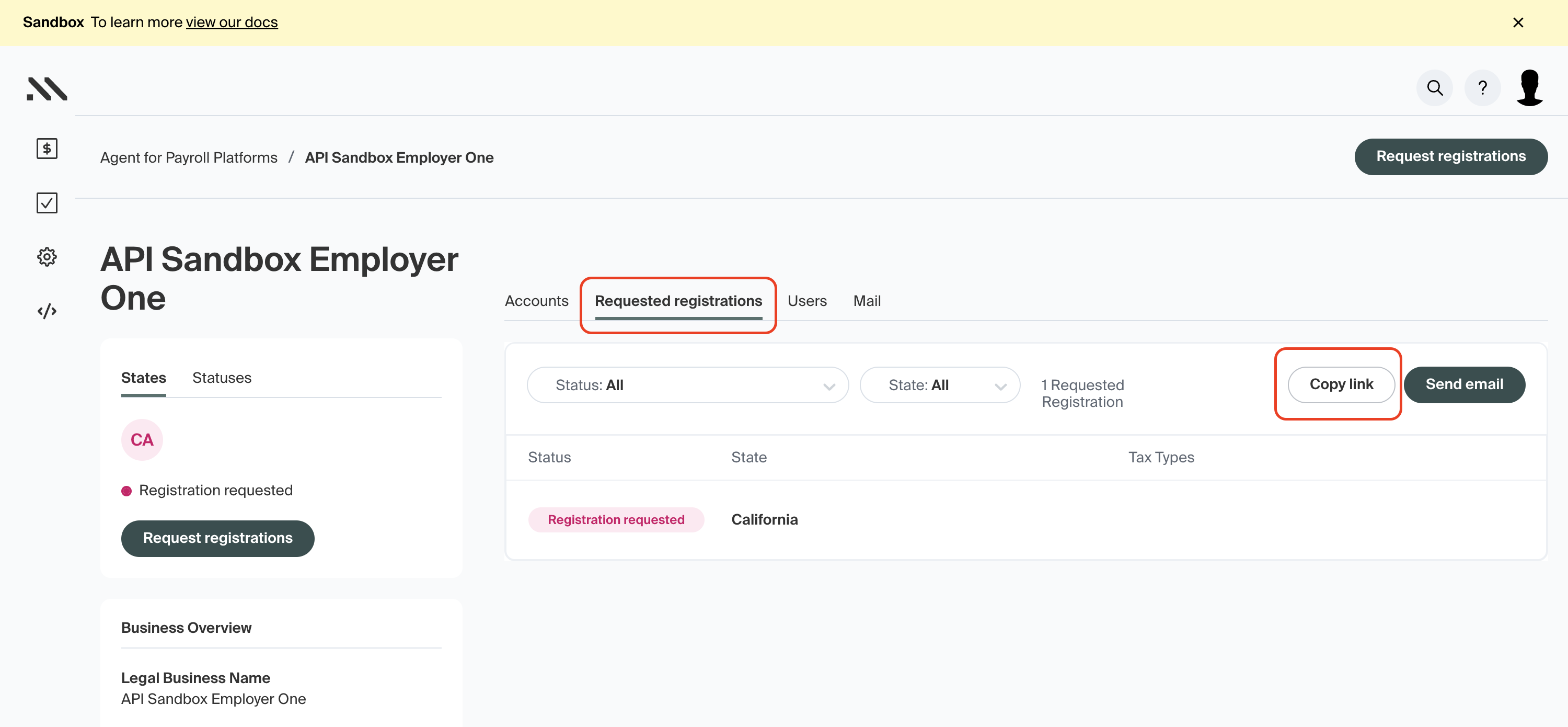
Task: Switch to the Users tab
Action: coord(806,301)
